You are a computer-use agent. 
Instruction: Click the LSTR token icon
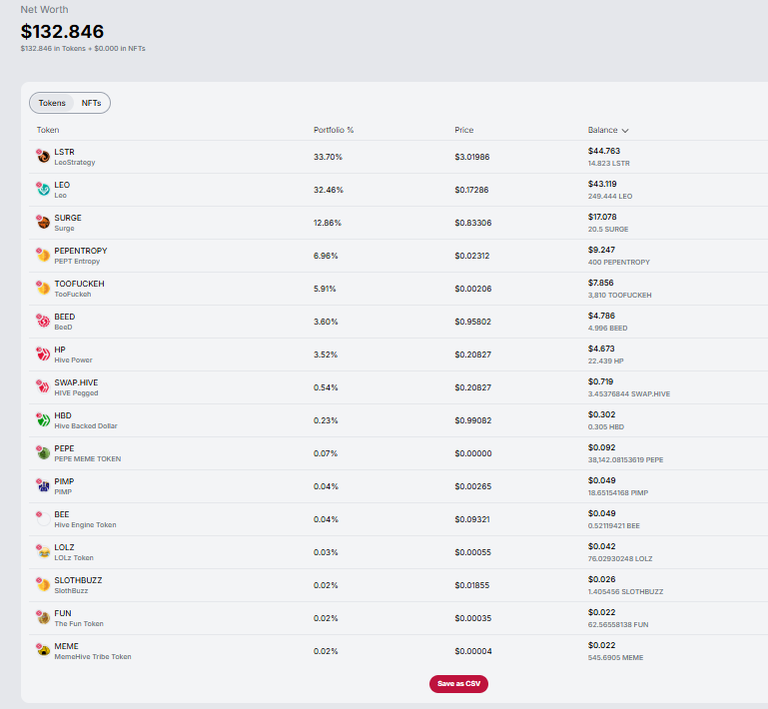43,156
